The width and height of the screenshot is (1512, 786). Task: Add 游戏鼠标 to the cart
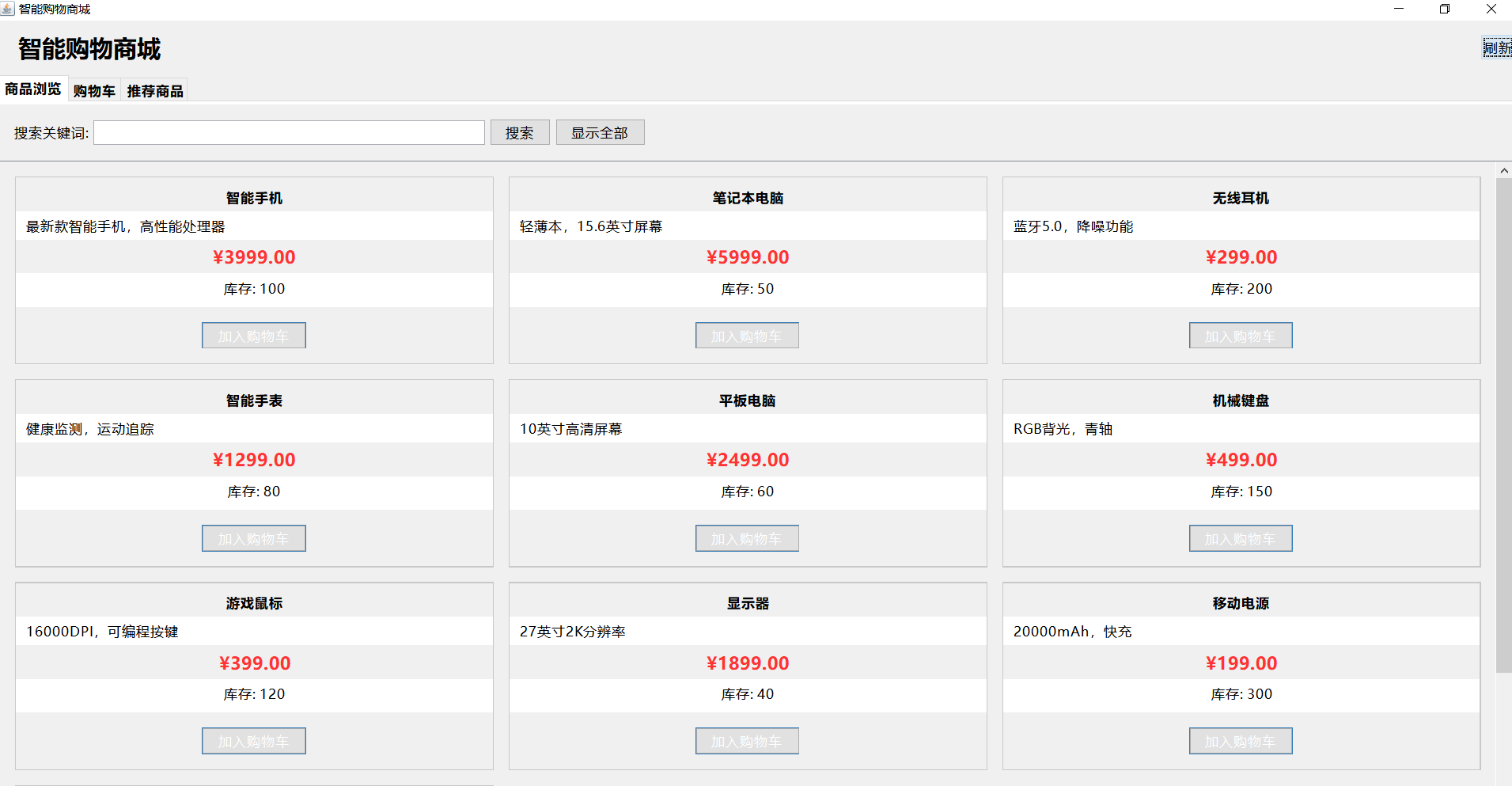point(253,741)
